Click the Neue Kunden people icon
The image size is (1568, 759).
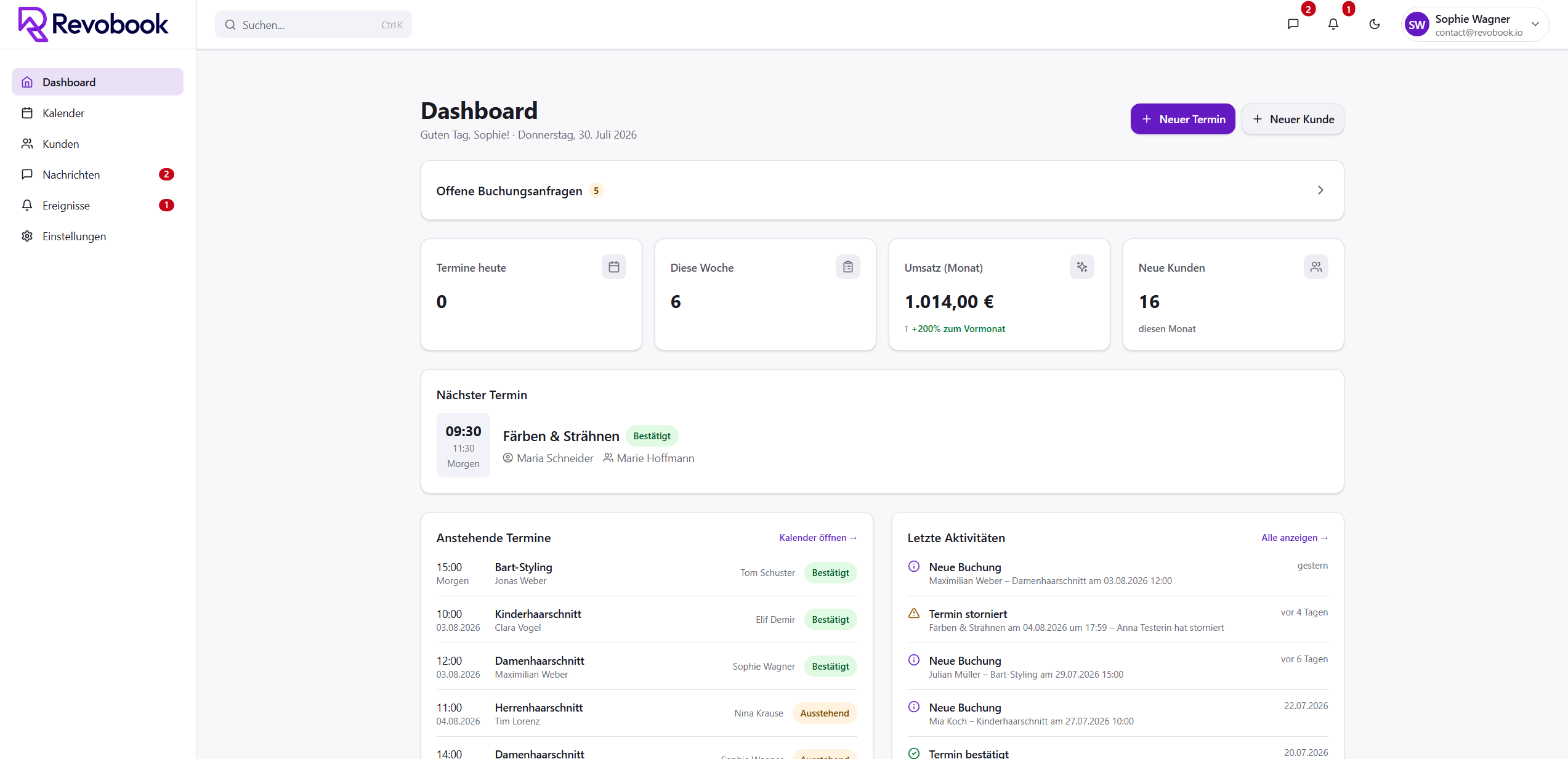tap(1316, 267)
